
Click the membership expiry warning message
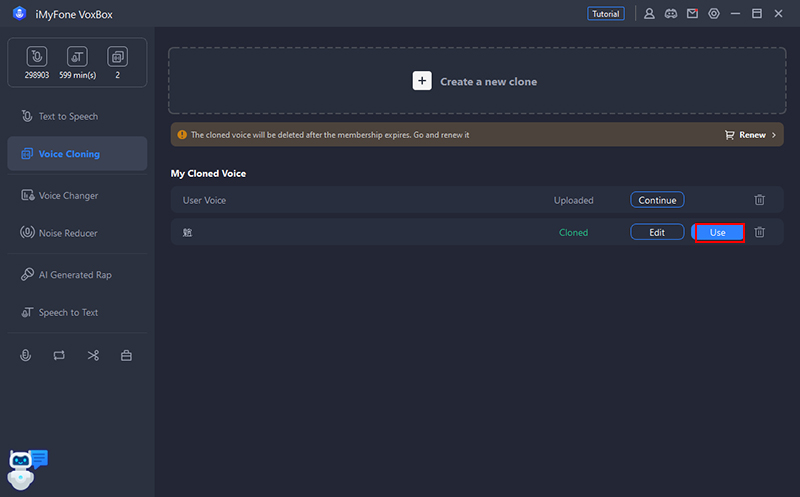(330, 135)
